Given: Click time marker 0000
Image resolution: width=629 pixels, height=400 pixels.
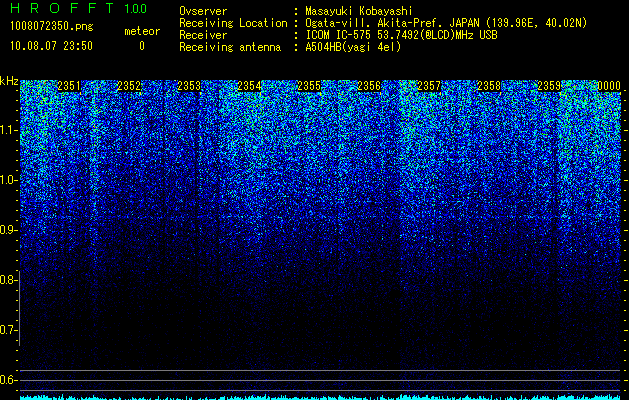Looking at the screenshot, I should click(x=609, y=86).
